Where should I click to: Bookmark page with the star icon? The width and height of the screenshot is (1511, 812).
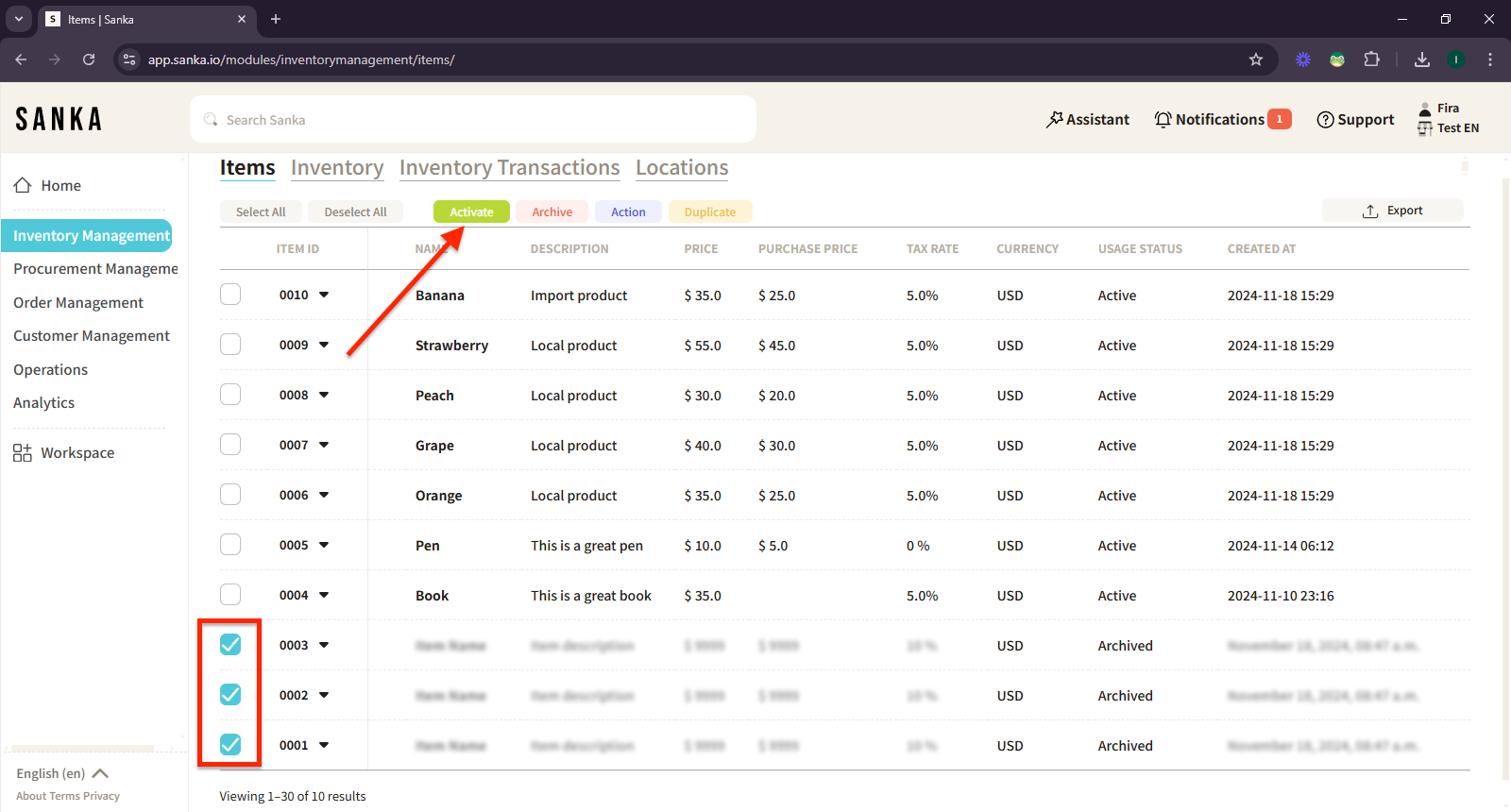click(x=1256, y=59)
